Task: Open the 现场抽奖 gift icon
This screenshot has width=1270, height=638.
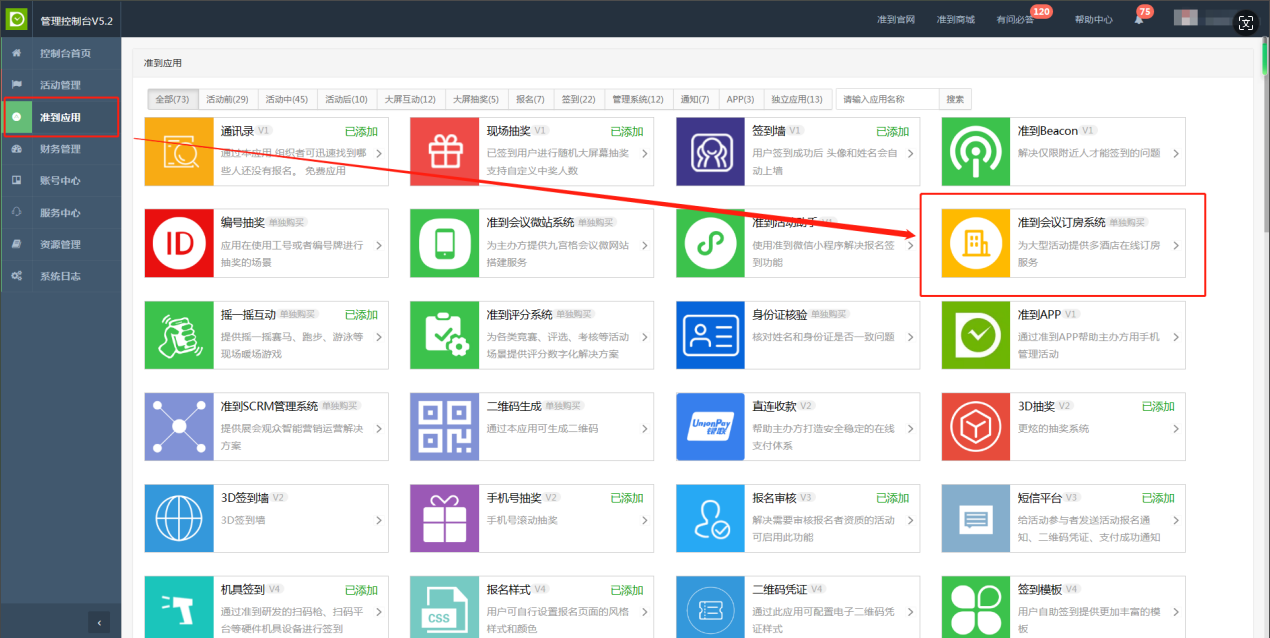Action: 445,151
